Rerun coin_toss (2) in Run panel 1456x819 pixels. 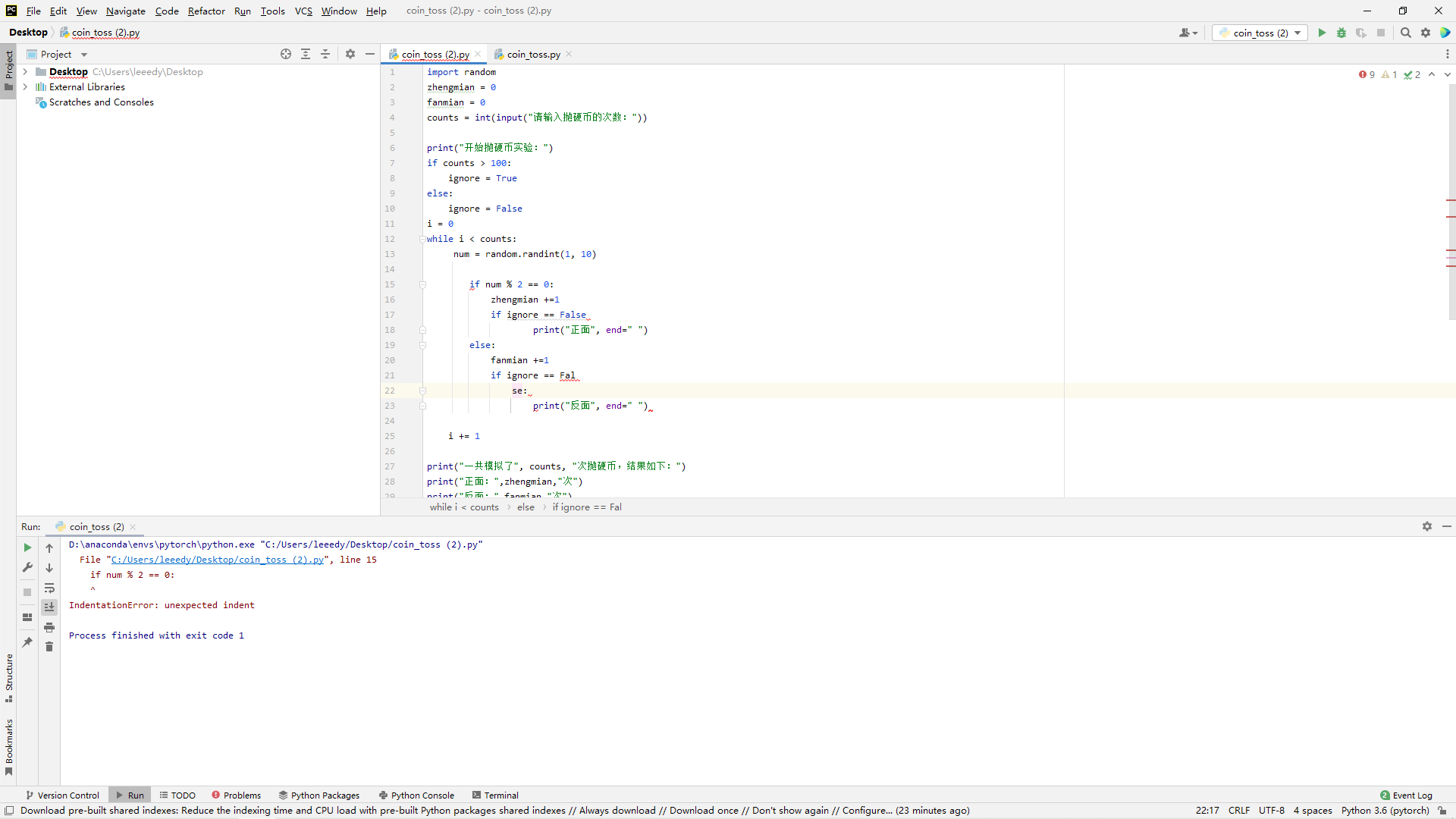pyautogui.click(x=27, y=548)
